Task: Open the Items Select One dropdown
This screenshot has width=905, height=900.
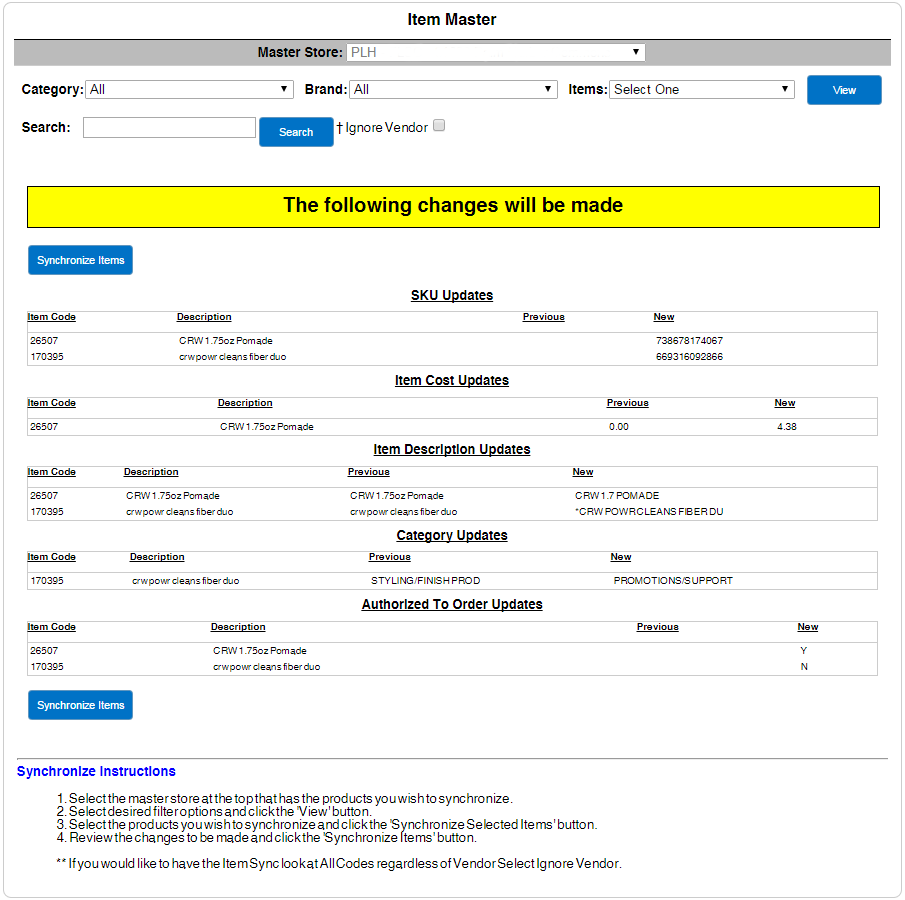Action: point(702,89)
